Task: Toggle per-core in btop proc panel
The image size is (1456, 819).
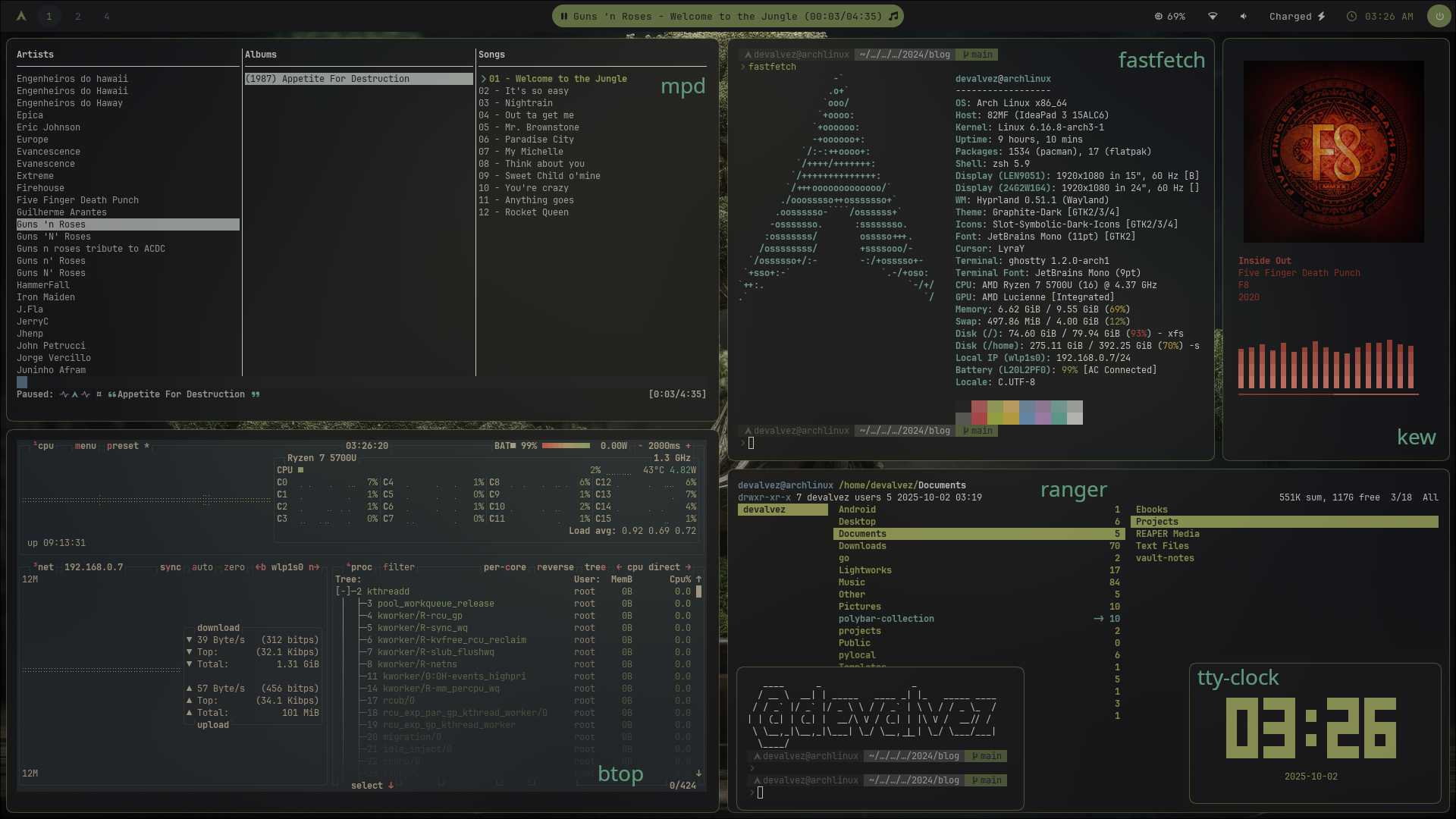Action: 505,567
